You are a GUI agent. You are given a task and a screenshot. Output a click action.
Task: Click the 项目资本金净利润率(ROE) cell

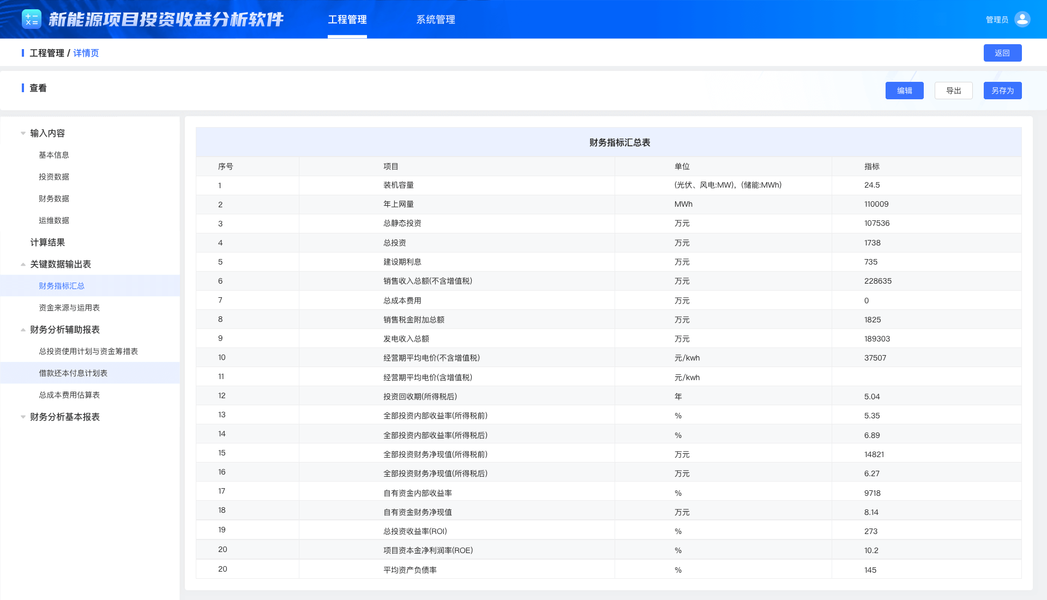click(428, 551)
